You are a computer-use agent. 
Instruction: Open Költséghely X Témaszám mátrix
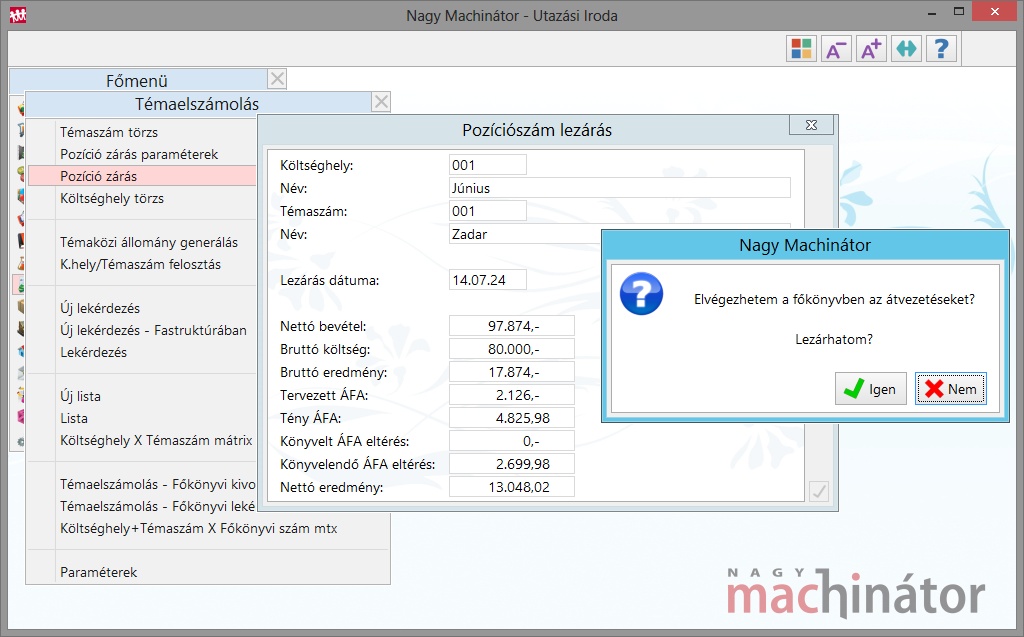tap(156, 440)
